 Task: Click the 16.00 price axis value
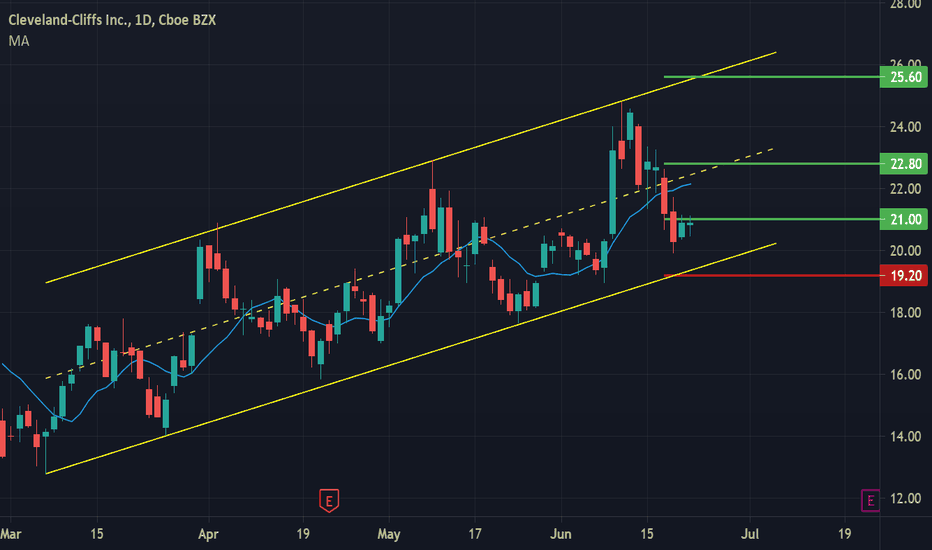click(x=905, y=374)
